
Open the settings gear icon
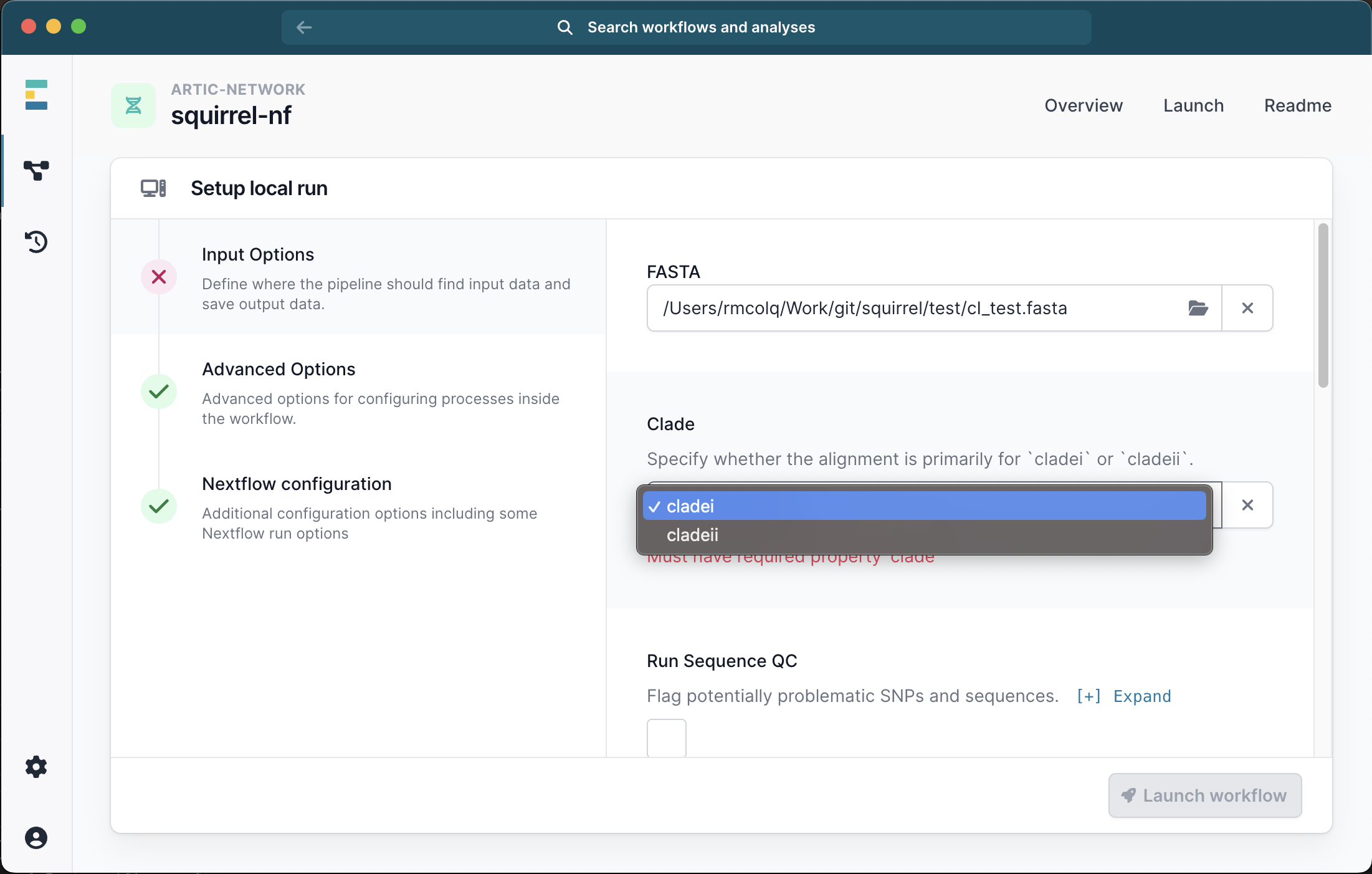point(36,767)
